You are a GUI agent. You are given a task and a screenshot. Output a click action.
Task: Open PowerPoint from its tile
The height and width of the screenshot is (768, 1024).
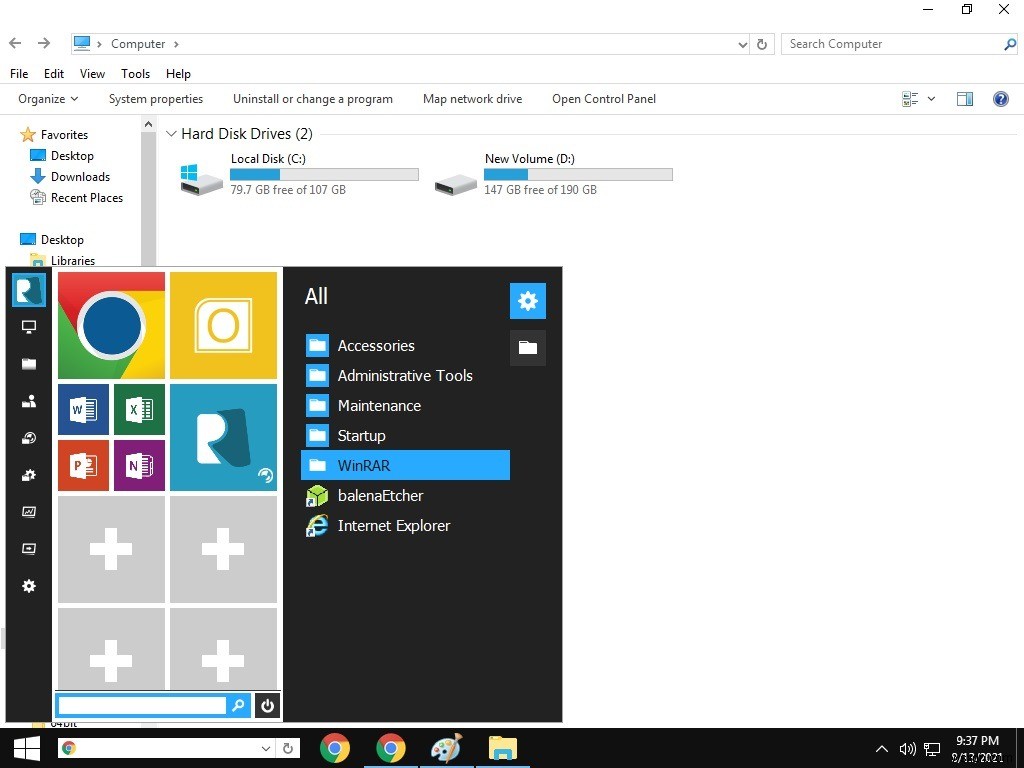point(83,466)
